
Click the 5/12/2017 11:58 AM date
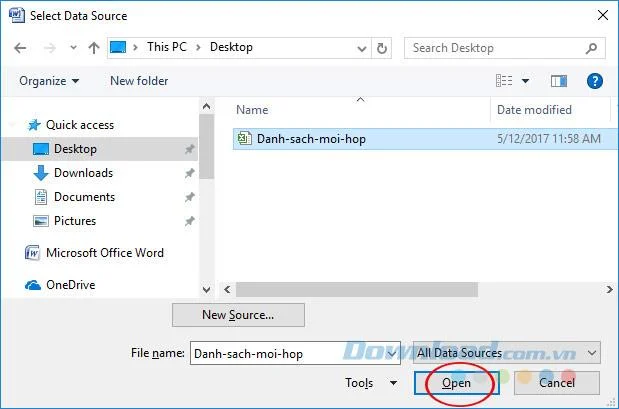tap(549, 139)
